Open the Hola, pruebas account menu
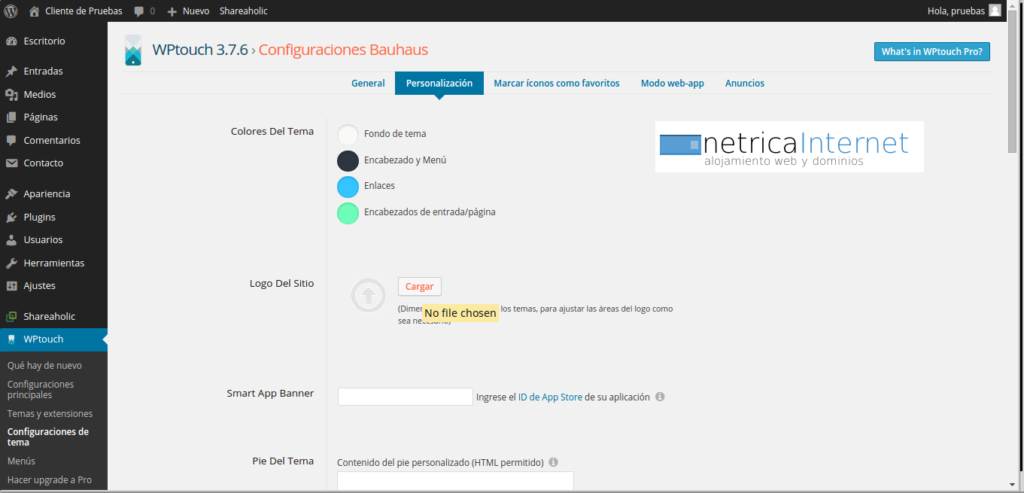1024x493 pixels. pyautogui.click(x=955, y=11)
